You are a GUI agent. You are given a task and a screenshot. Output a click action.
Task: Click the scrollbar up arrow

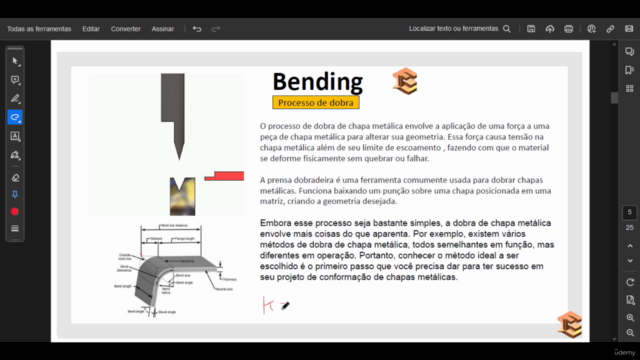614,44
